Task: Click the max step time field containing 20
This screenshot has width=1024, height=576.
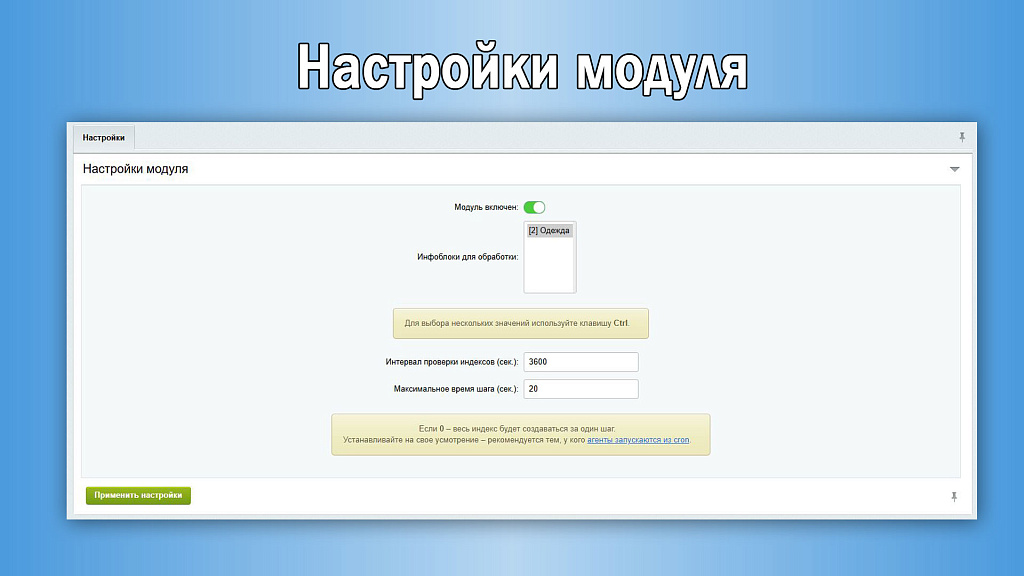Action: point(580,389)
